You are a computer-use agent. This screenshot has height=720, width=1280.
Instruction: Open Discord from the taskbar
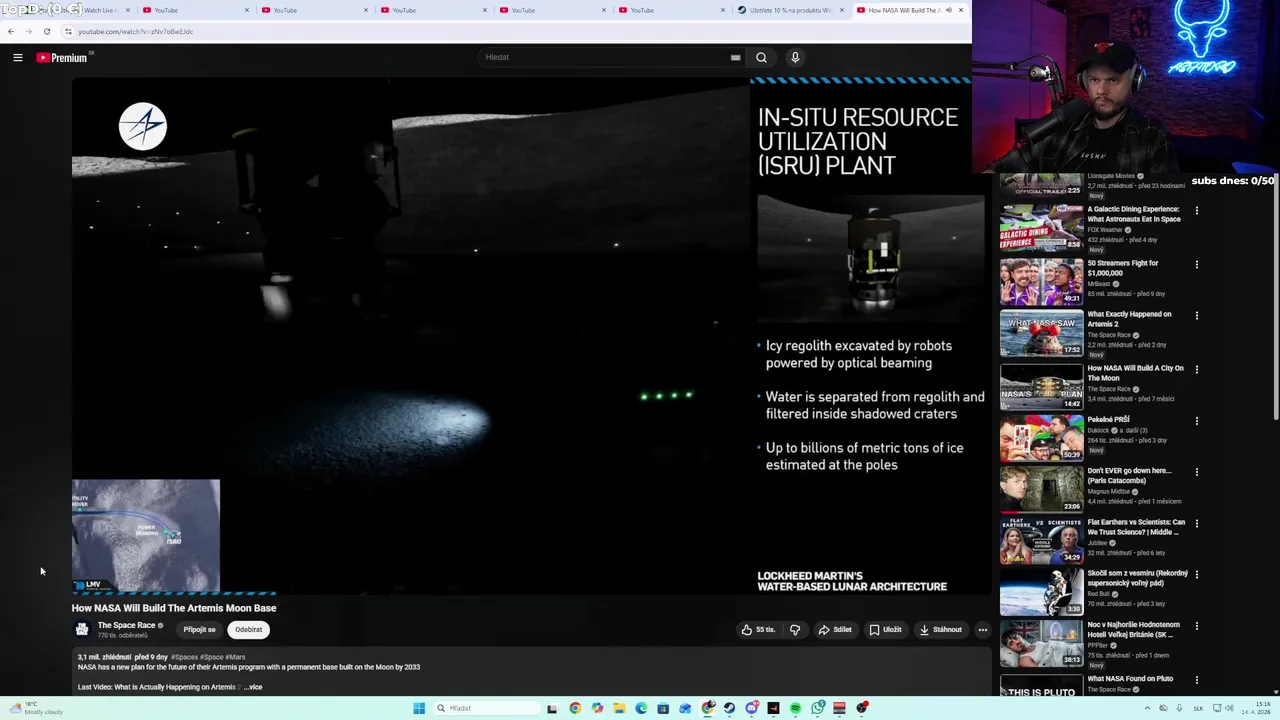click(751, 708)
